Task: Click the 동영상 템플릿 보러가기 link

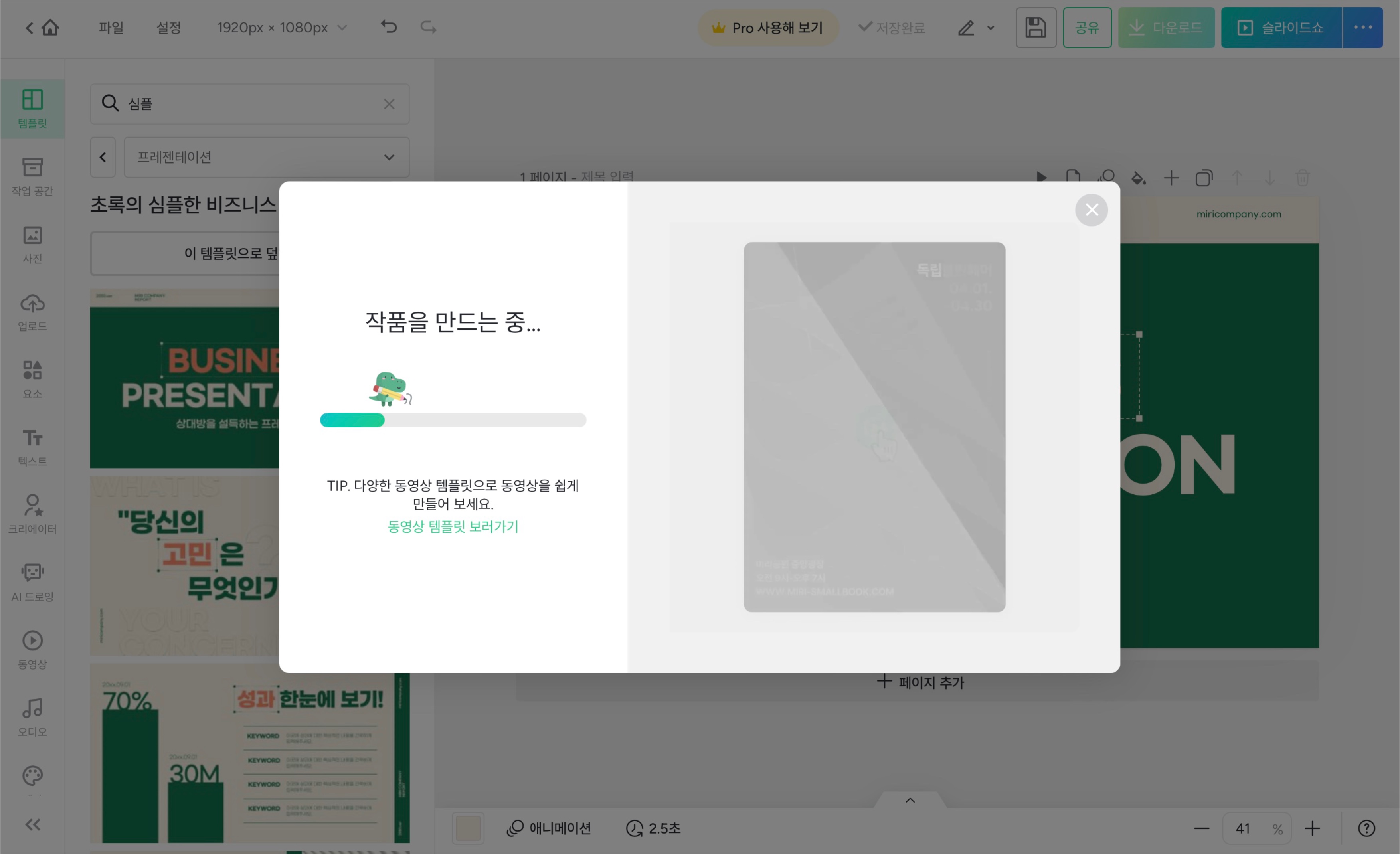Action: tap(452, 526)
